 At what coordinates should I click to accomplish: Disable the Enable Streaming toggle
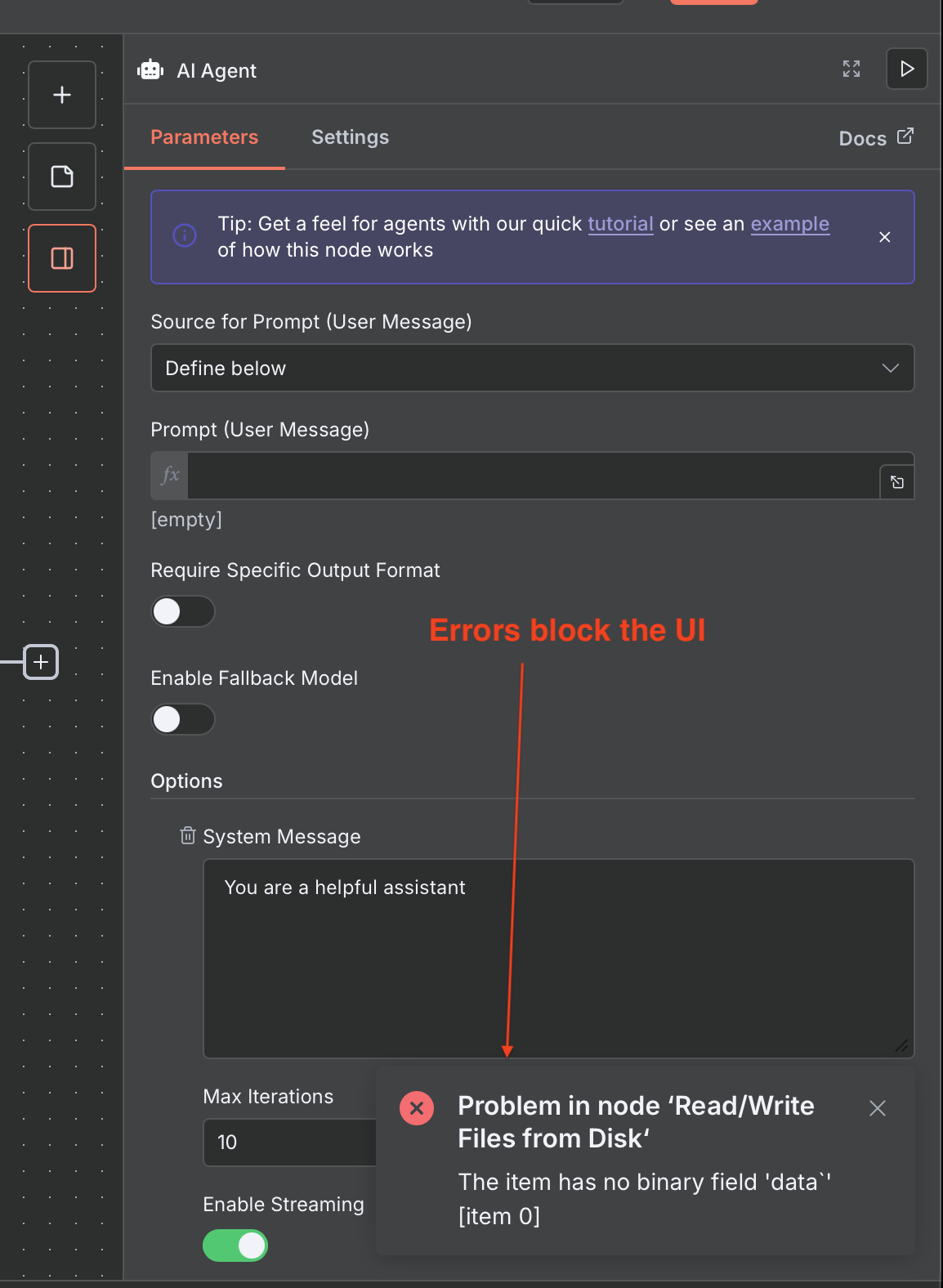point(235,1246)
